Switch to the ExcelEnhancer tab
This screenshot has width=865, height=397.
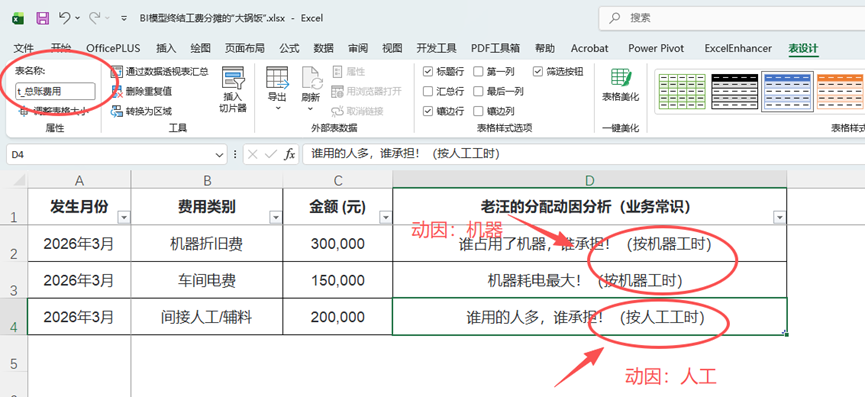tap(738, 49)
